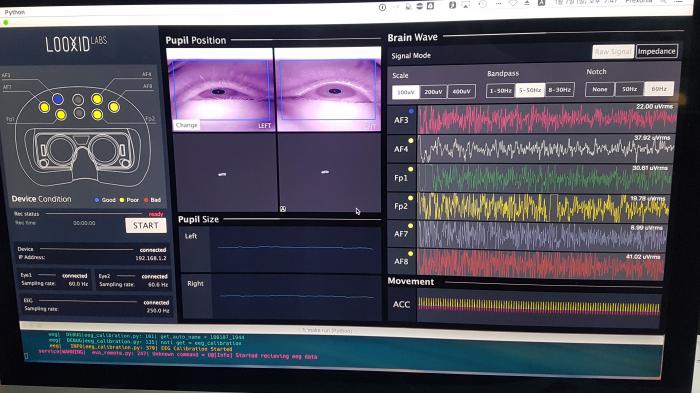Click the green window dot under Python

pos(6,22)
